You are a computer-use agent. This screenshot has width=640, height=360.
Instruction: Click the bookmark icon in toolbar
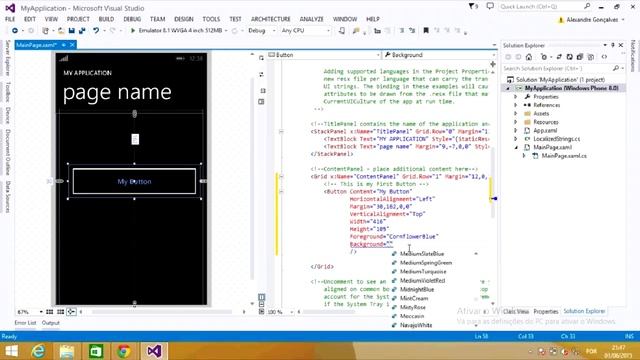[426, 31]
